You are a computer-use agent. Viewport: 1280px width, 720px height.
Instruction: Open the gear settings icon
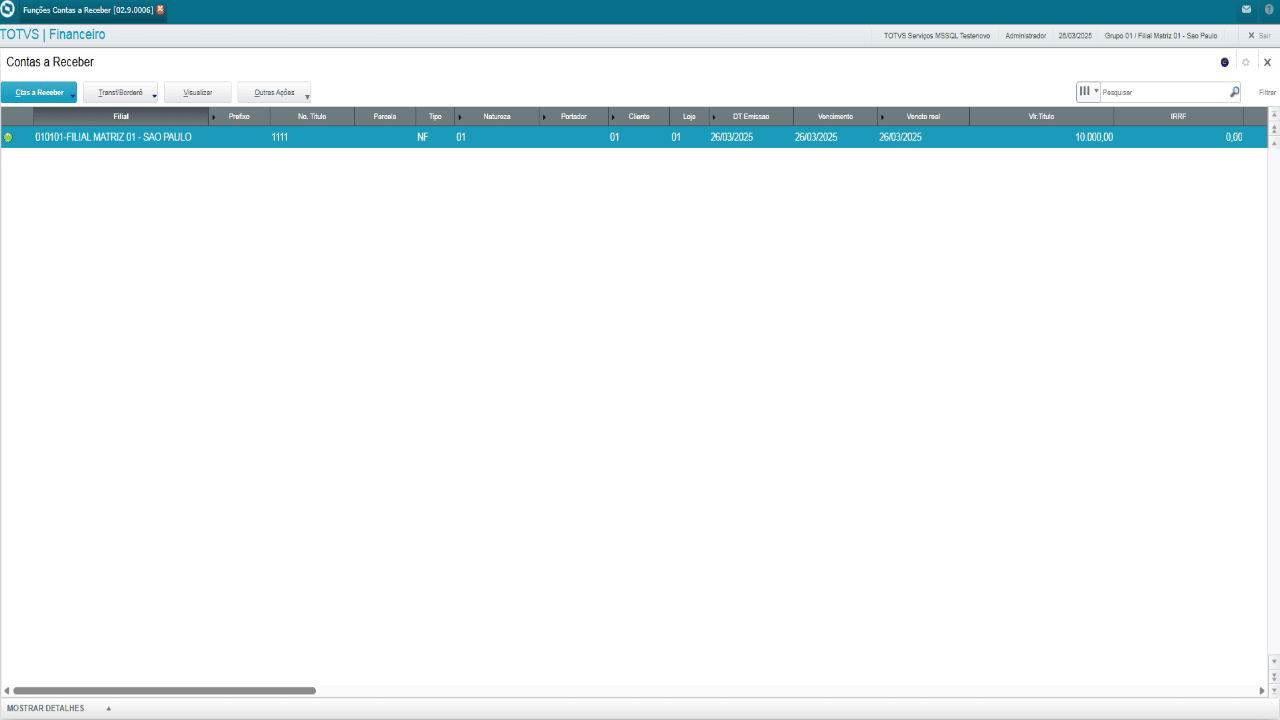tap(1246, 62)
